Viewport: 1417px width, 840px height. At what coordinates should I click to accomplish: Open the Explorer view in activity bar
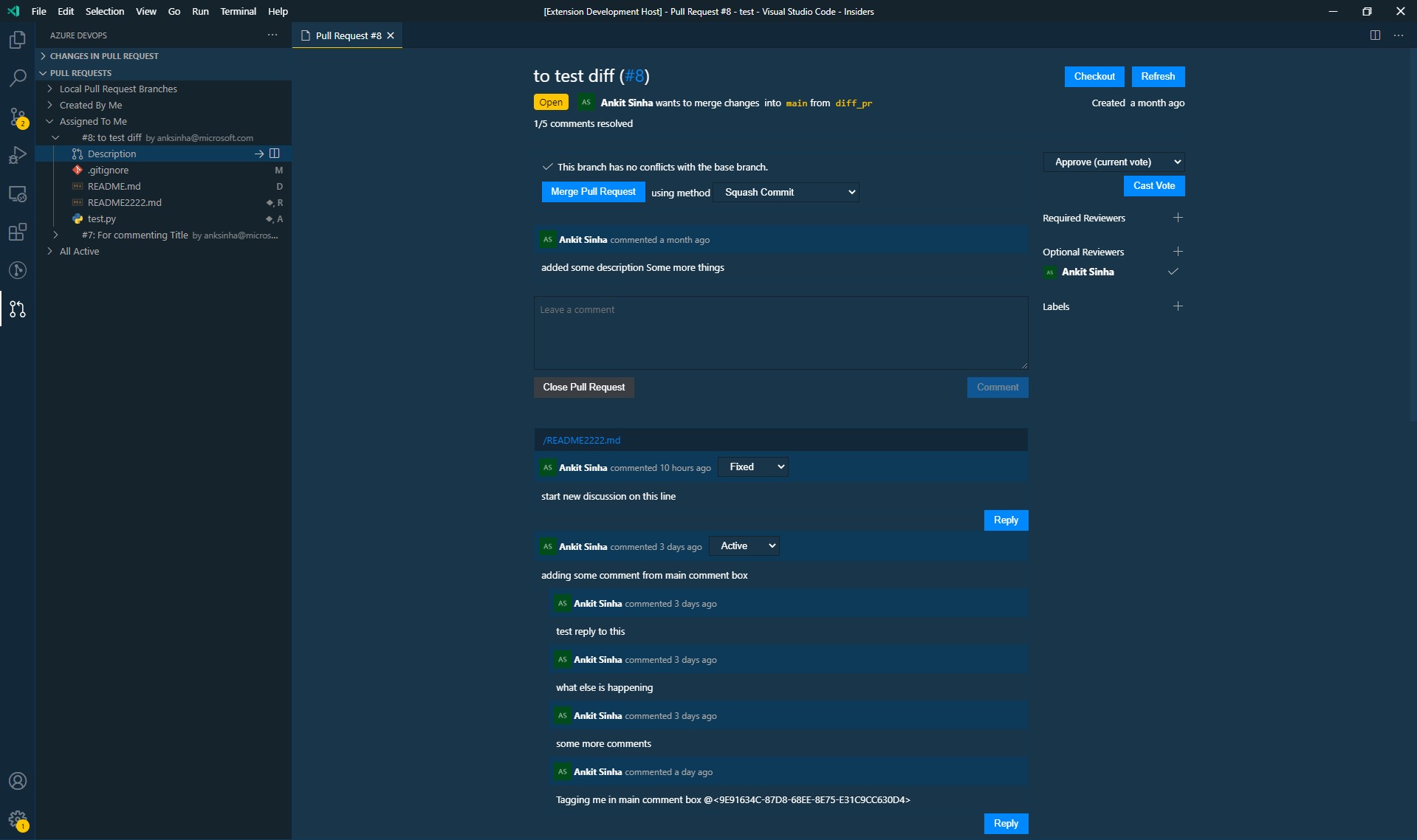pyautogui.click(x=18, y=39)
